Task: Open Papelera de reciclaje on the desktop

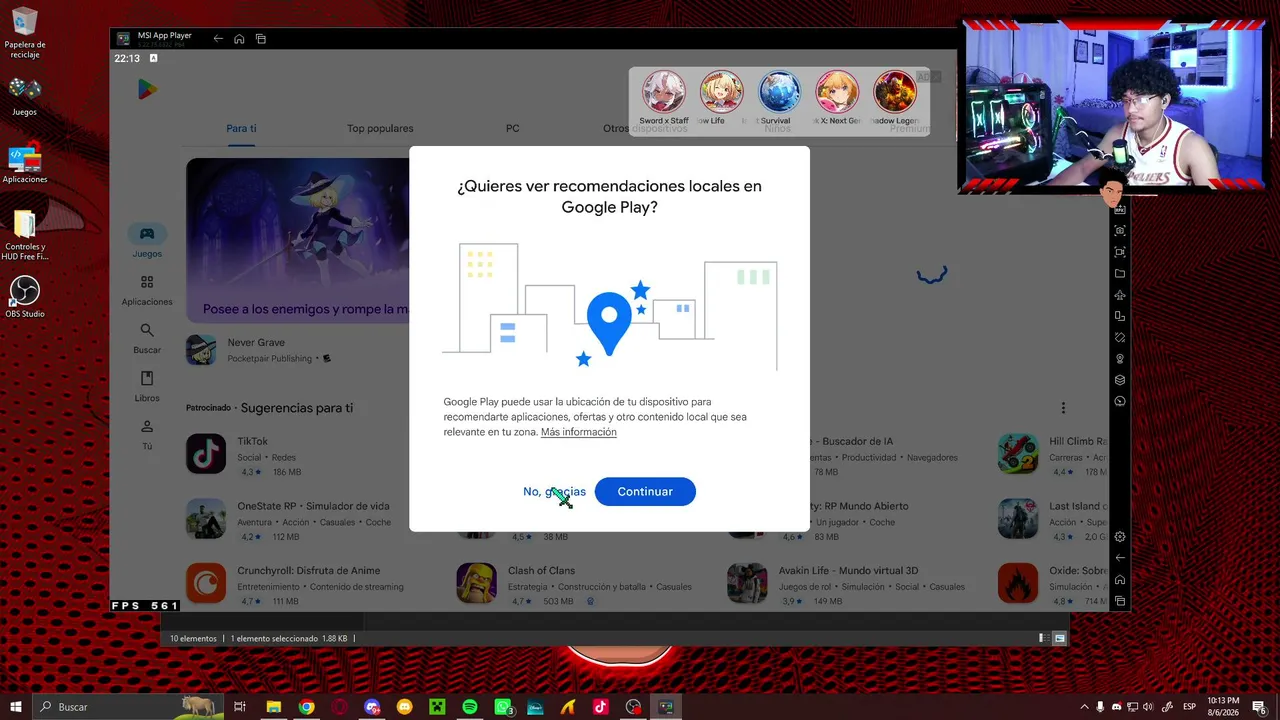Action: point(25,33)
